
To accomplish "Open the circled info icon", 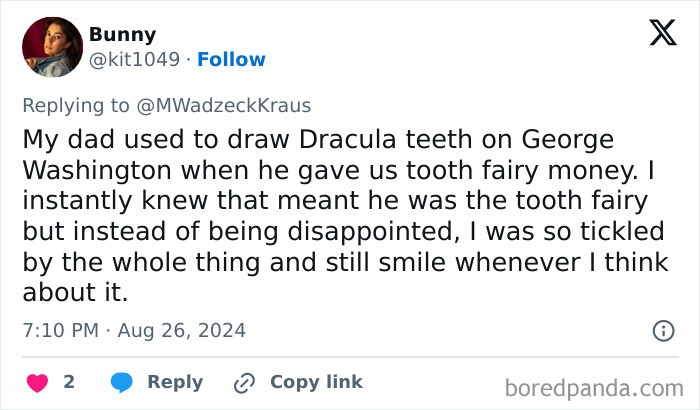I will click(x=662, y=330).
